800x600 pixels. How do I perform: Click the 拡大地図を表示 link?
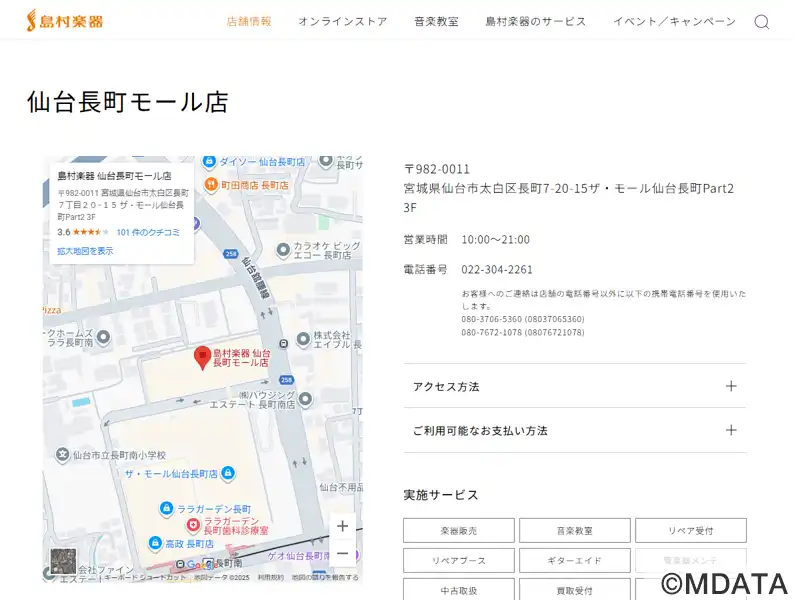[x=85, y=251]
